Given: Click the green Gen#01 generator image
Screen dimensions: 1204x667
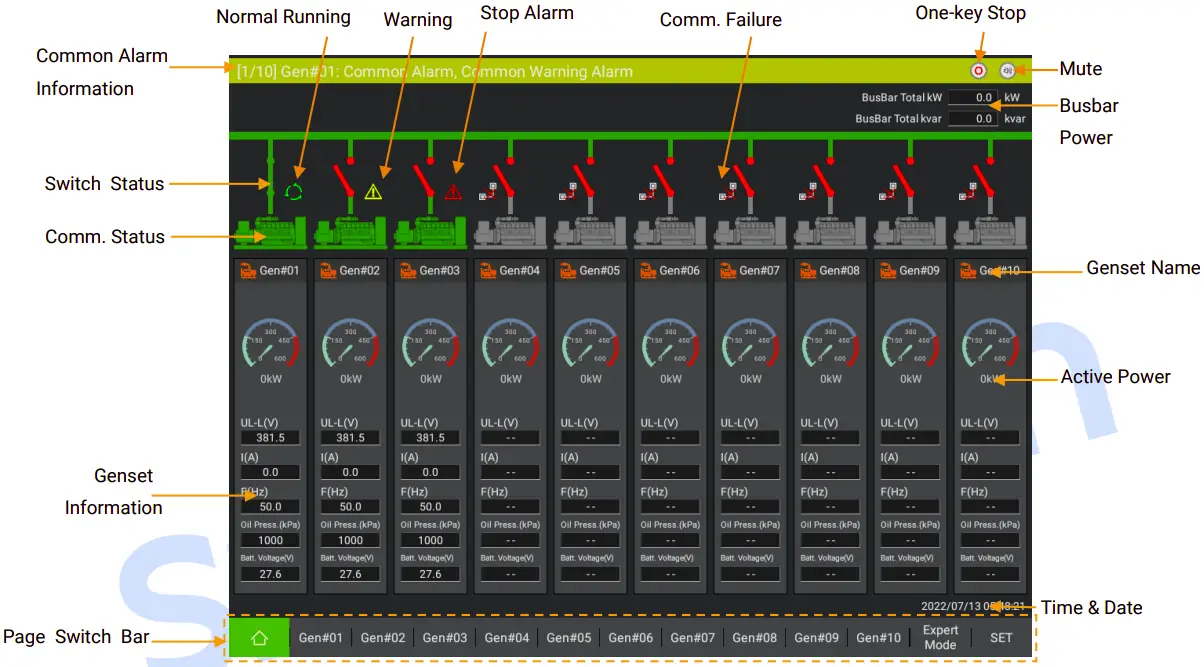Looking at the screenshot, I should (270, 231).
